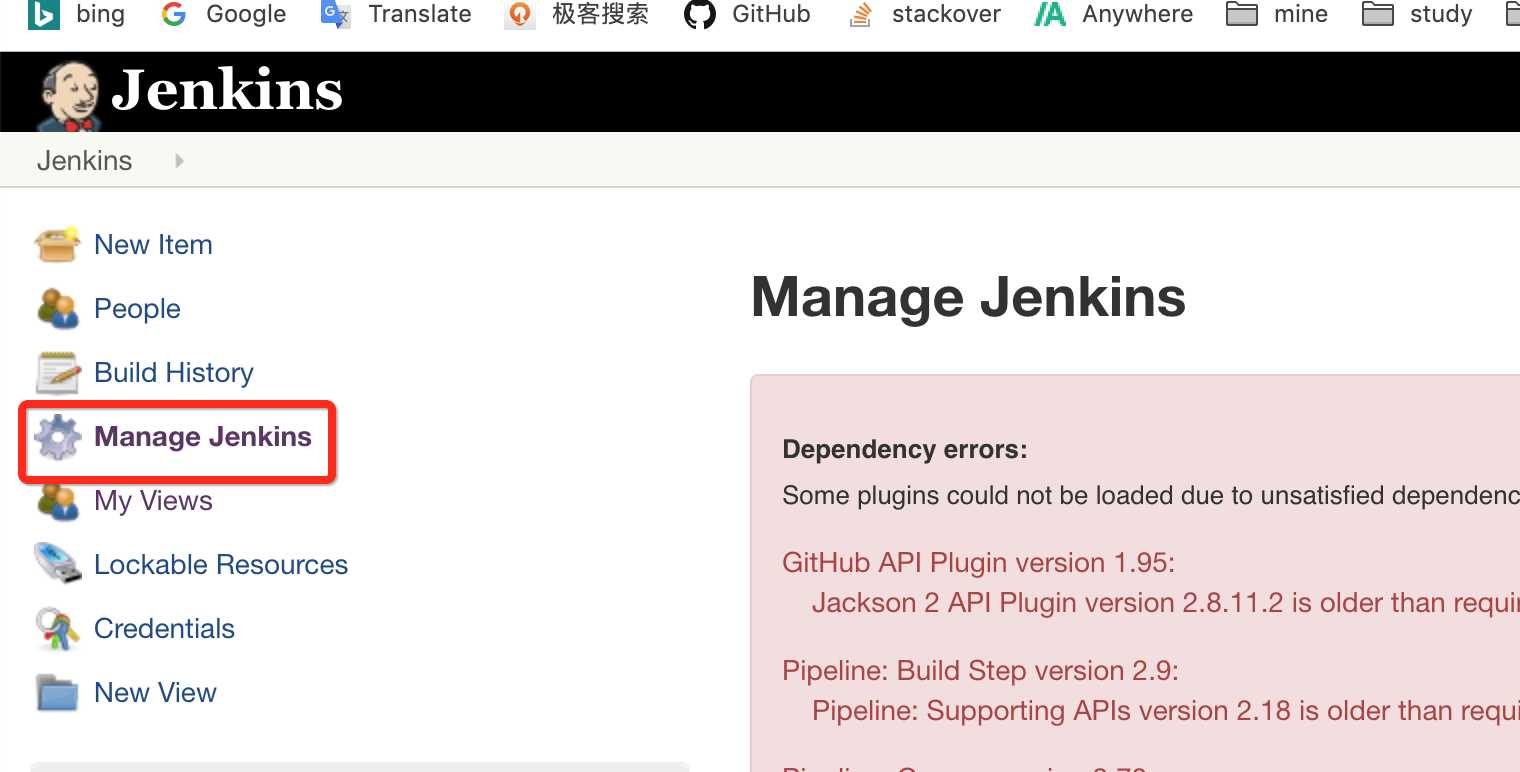Screen dimensions: 1520x772
Task: Open the Google bookmark label
Action: 246,14
